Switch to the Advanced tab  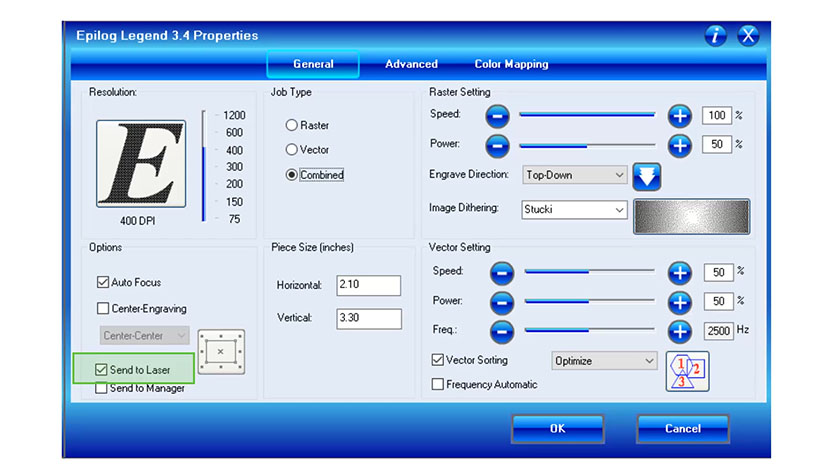point(411,64)
